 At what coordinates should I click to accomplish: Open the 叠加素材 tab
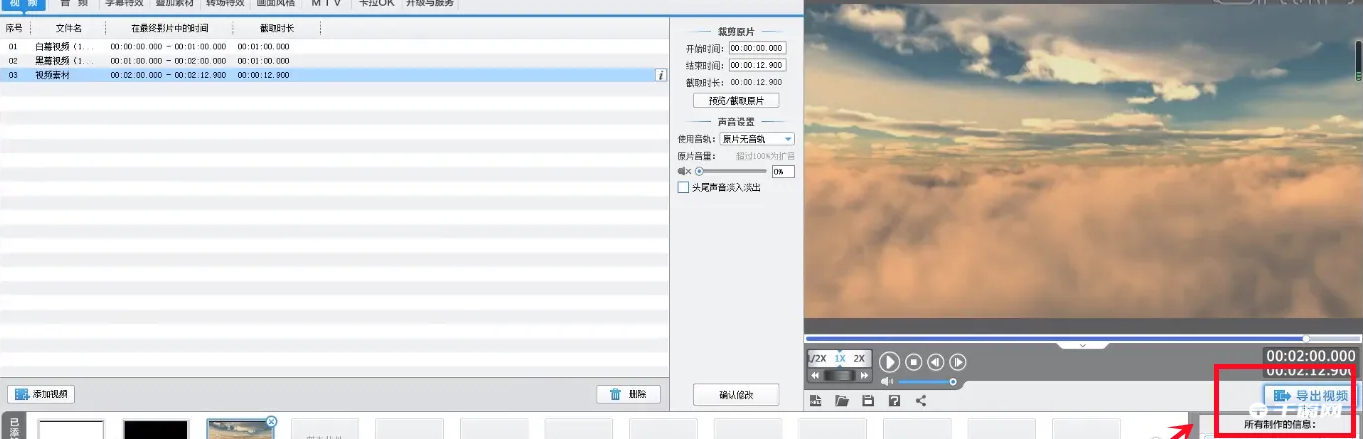(x=176, y=4)
